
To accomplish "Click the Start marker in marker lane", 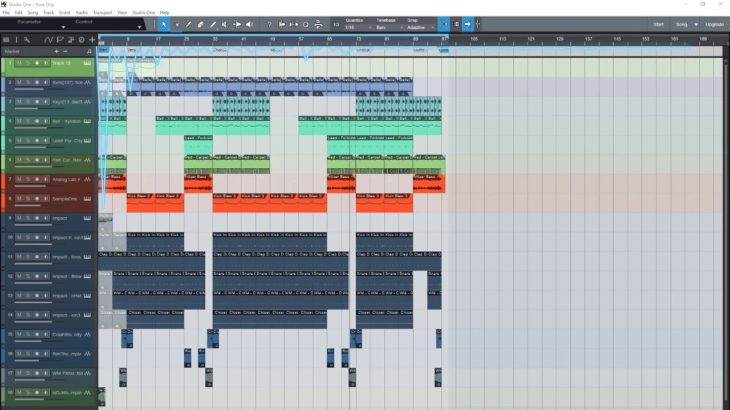I will 103,50.
